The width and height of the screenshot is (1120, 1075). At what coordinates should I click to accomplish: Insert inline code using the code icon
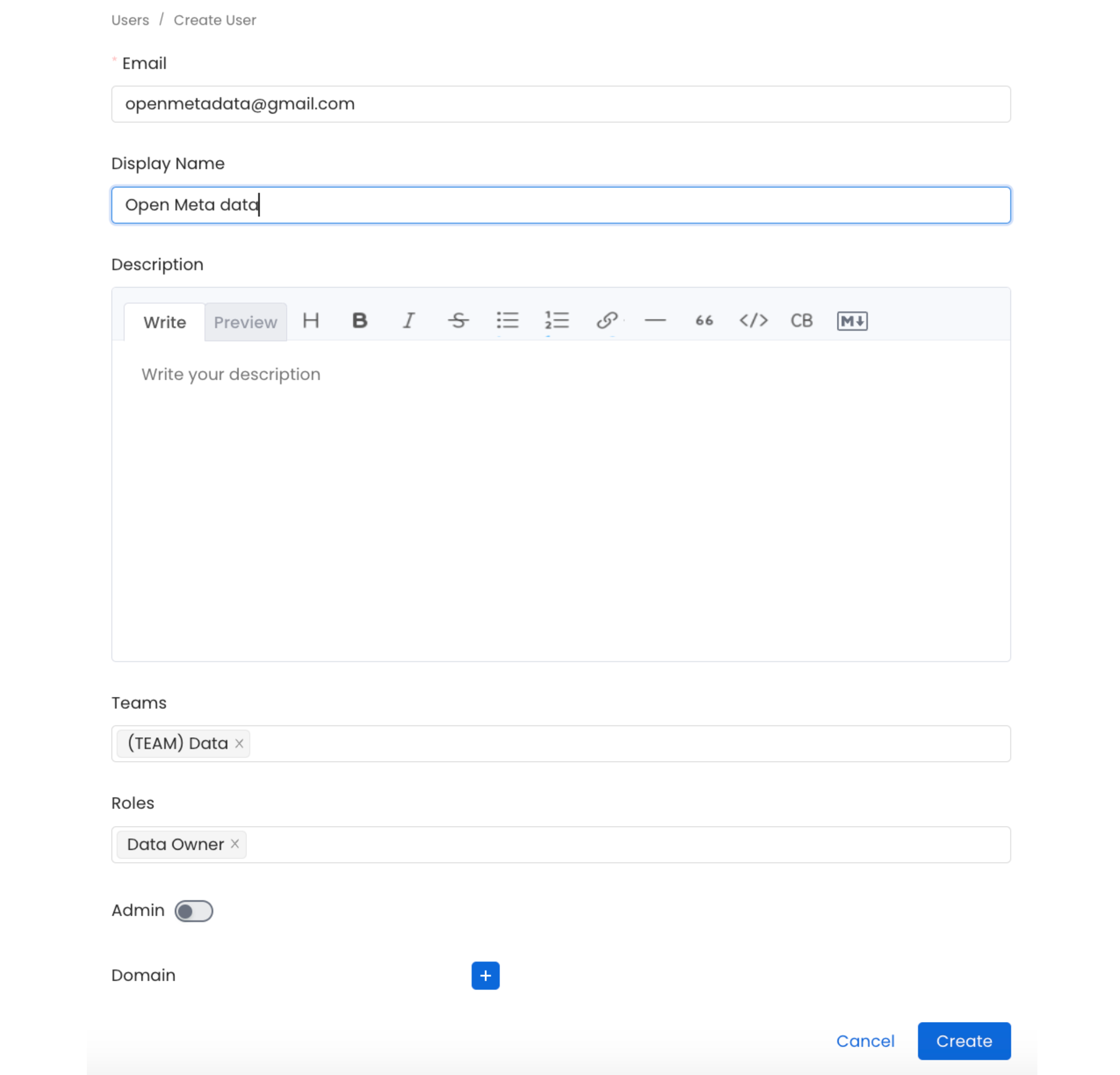coord(753,321)
